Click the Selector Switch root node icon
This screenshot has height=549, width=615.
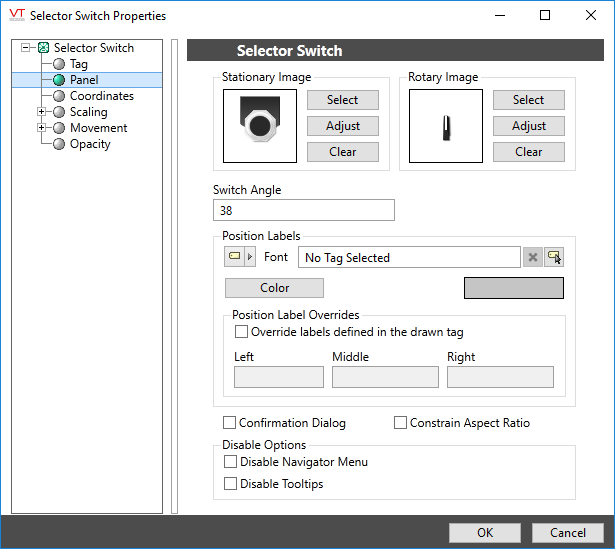[43, 48]
